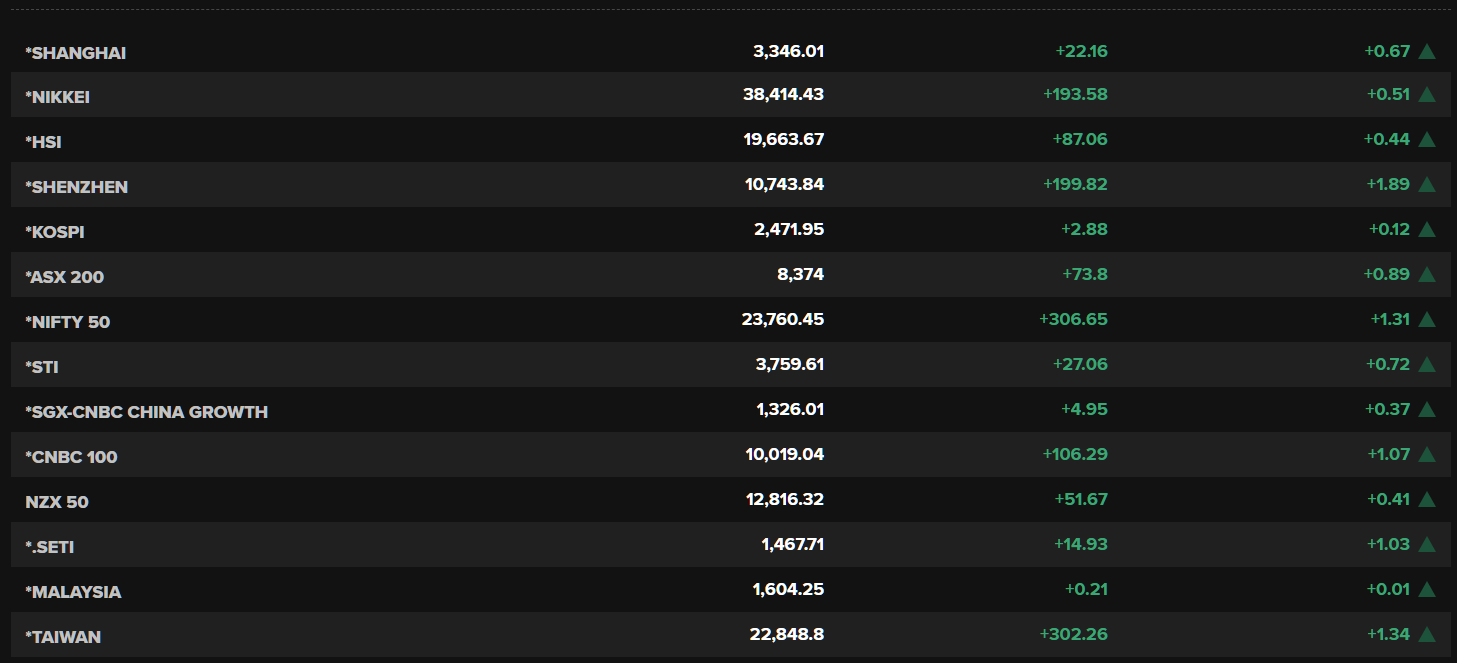Open the *NIKKEI index link
Screen dimensions: 1457x663
[58, 97]
